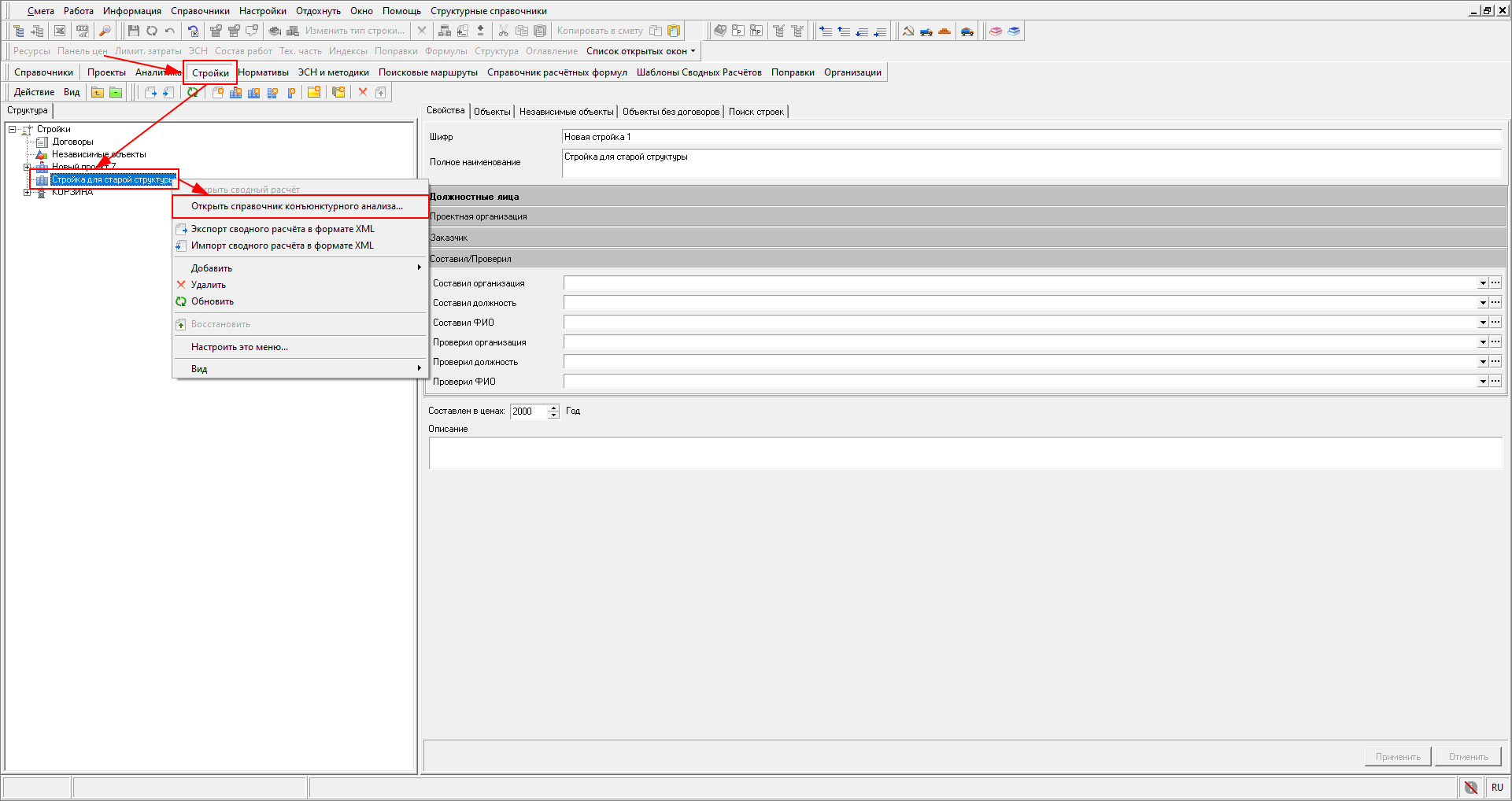Select Экспорт сводного расчёта в формате XML
Image resolution: width=1512 pixels, height=801 pixels.
coord(283,229)
